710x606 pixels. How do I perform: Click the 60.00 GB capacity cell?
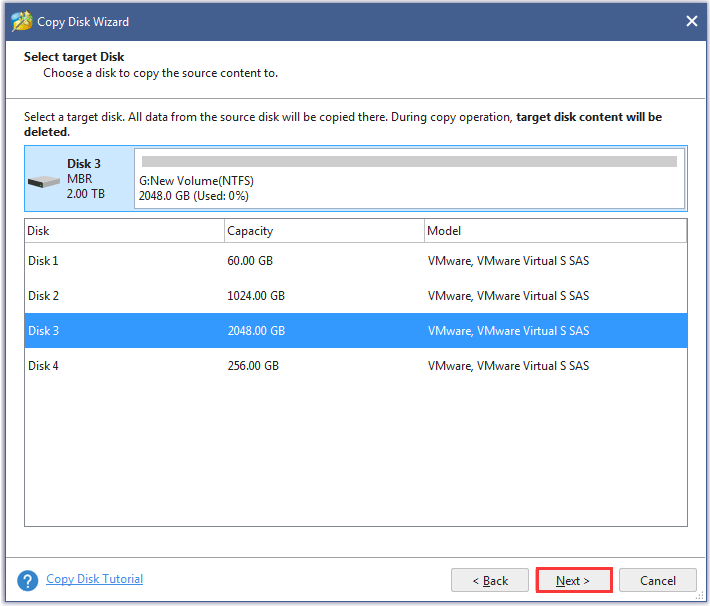point(250,261)
